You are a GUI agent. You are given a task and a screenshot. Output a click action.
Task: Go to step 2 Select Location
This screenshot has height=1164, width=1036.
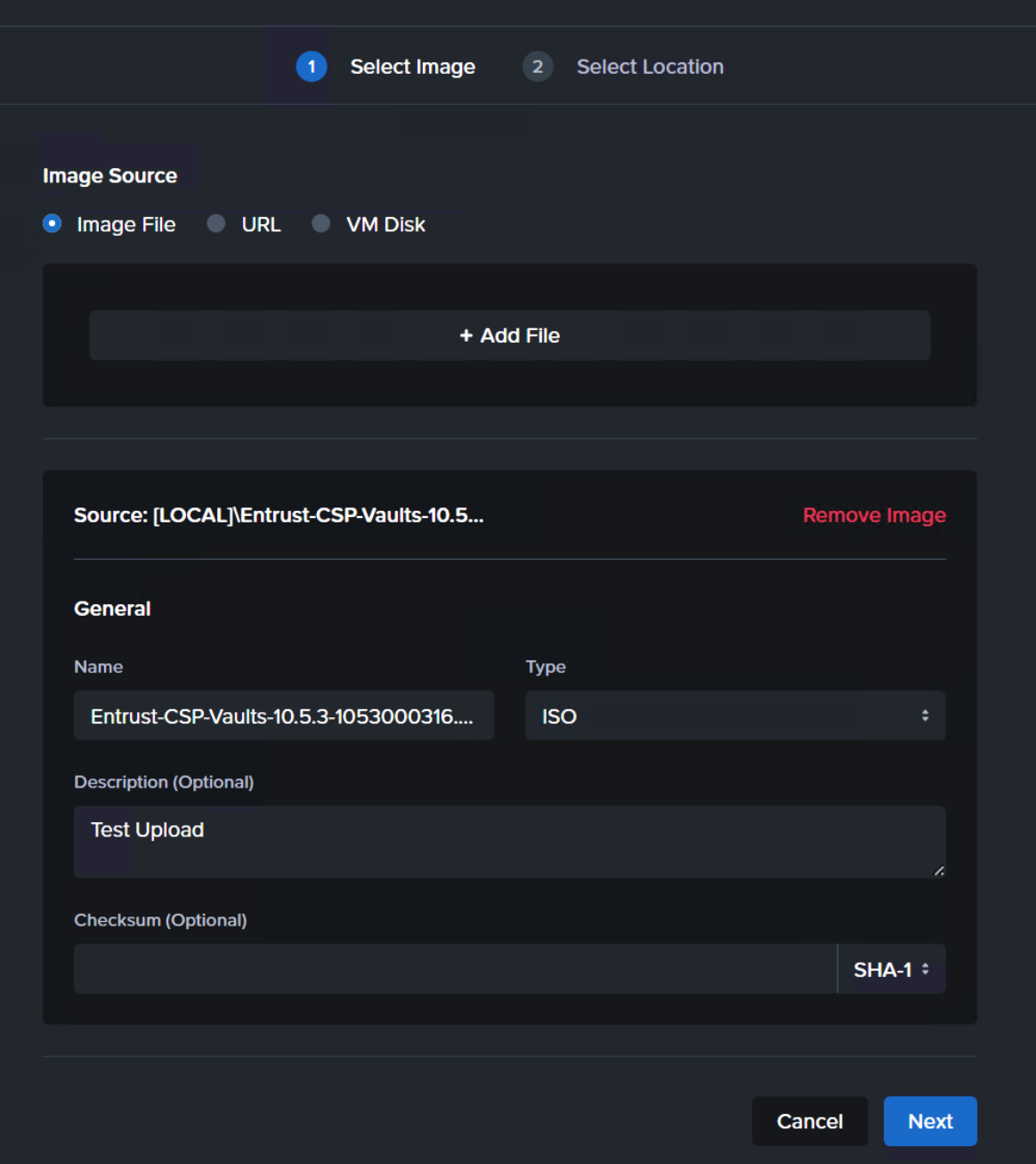tap(623, 67)
